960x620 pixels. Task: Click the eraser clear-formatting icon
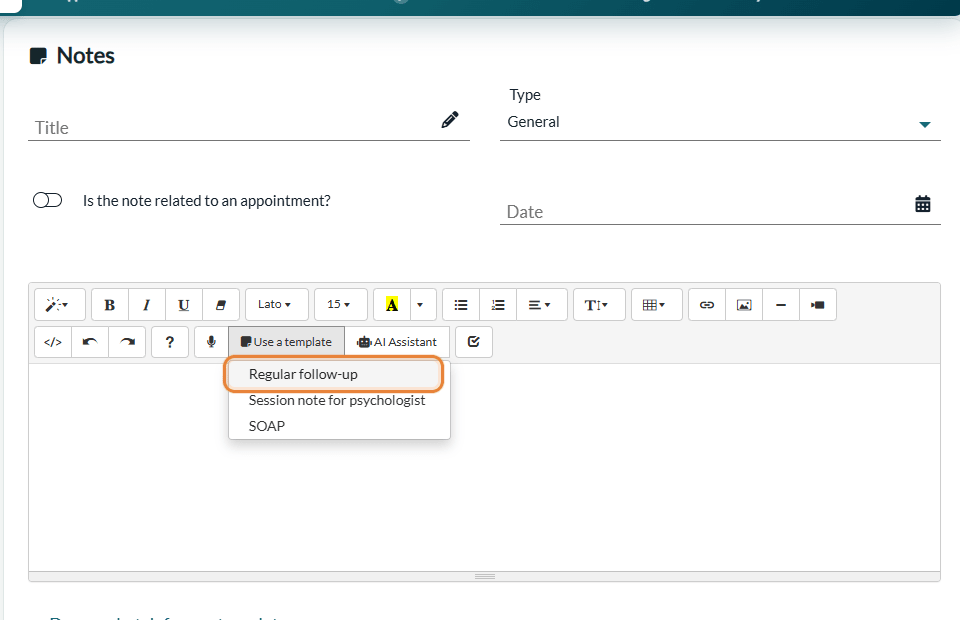[x=221, y=305]
